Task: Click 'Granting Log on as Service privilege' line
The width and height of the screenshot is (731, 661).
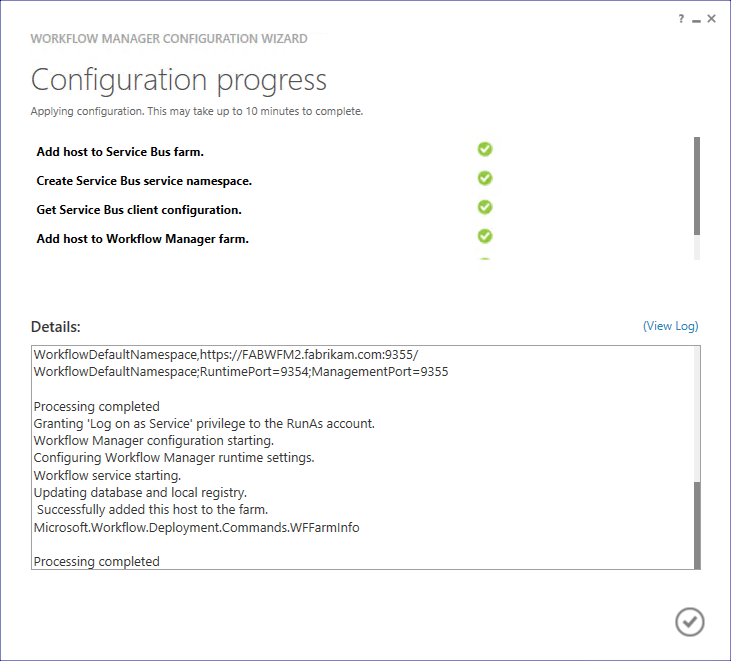Action: coord(204,424)
